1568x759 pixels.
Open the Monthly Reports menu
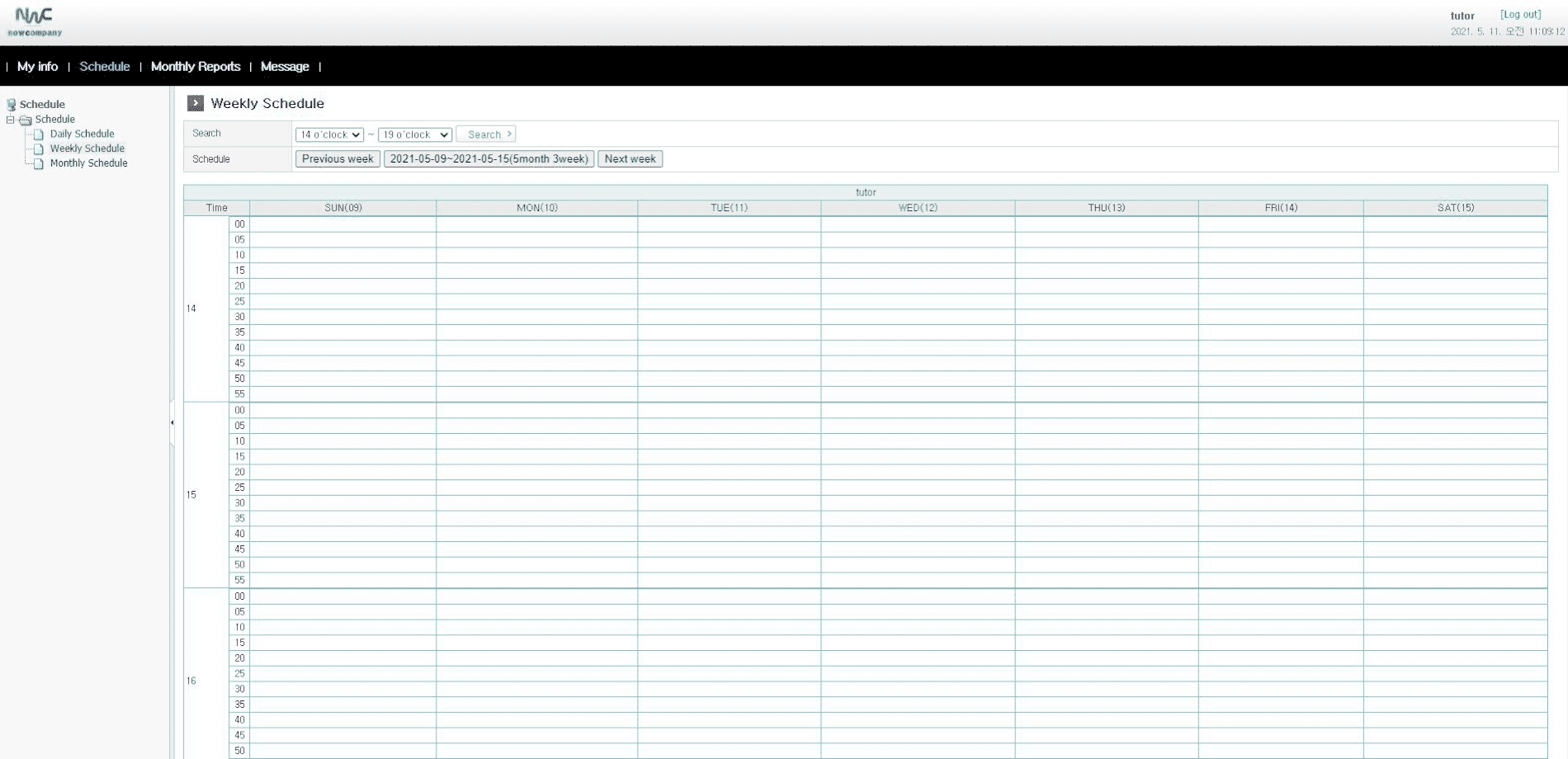[196, 67]
